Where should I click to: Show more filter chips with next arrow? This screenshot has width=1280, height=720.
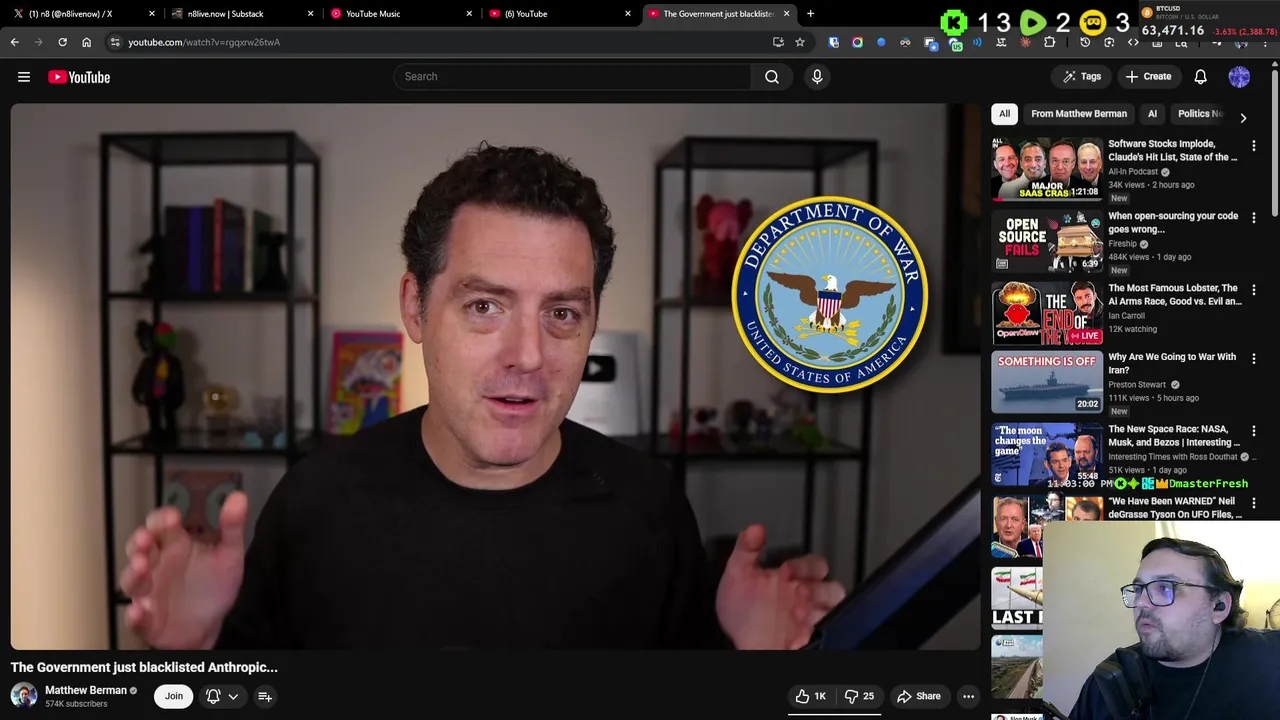pos(1243,117)
